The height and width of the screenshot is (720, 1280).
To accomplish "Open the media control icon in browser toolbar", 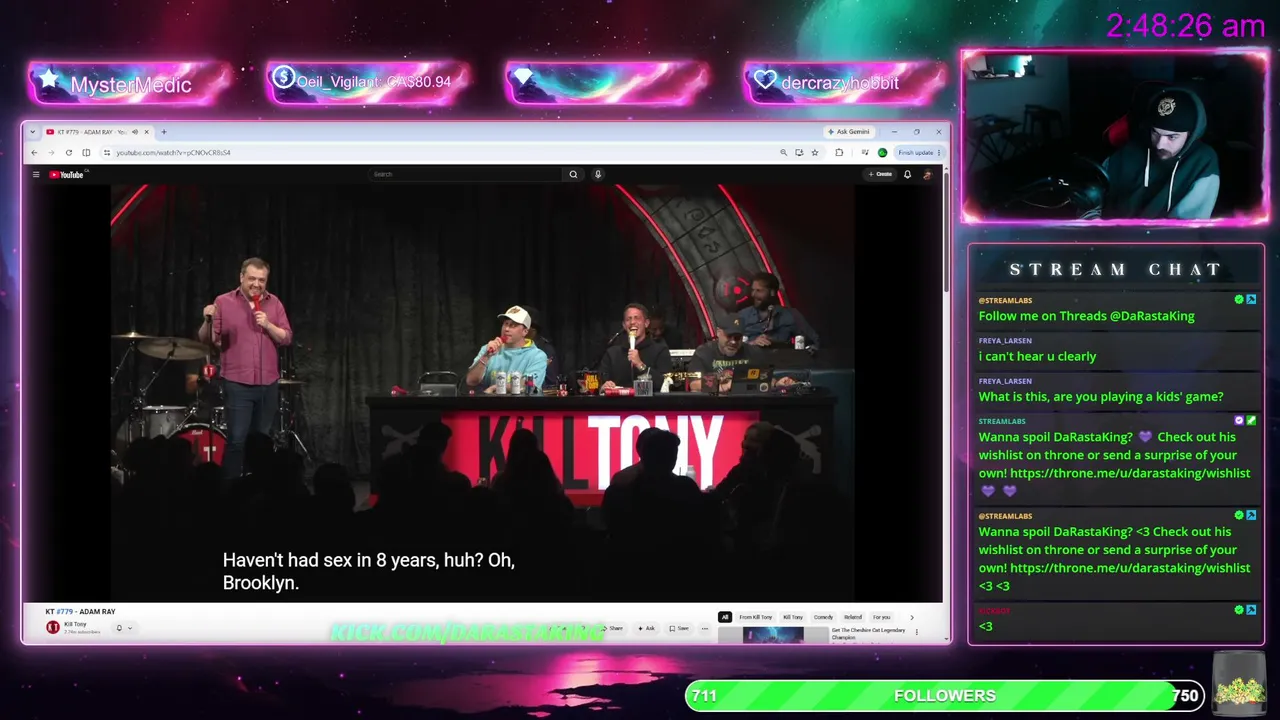I will pyautogui.click(x=863, y=152).
